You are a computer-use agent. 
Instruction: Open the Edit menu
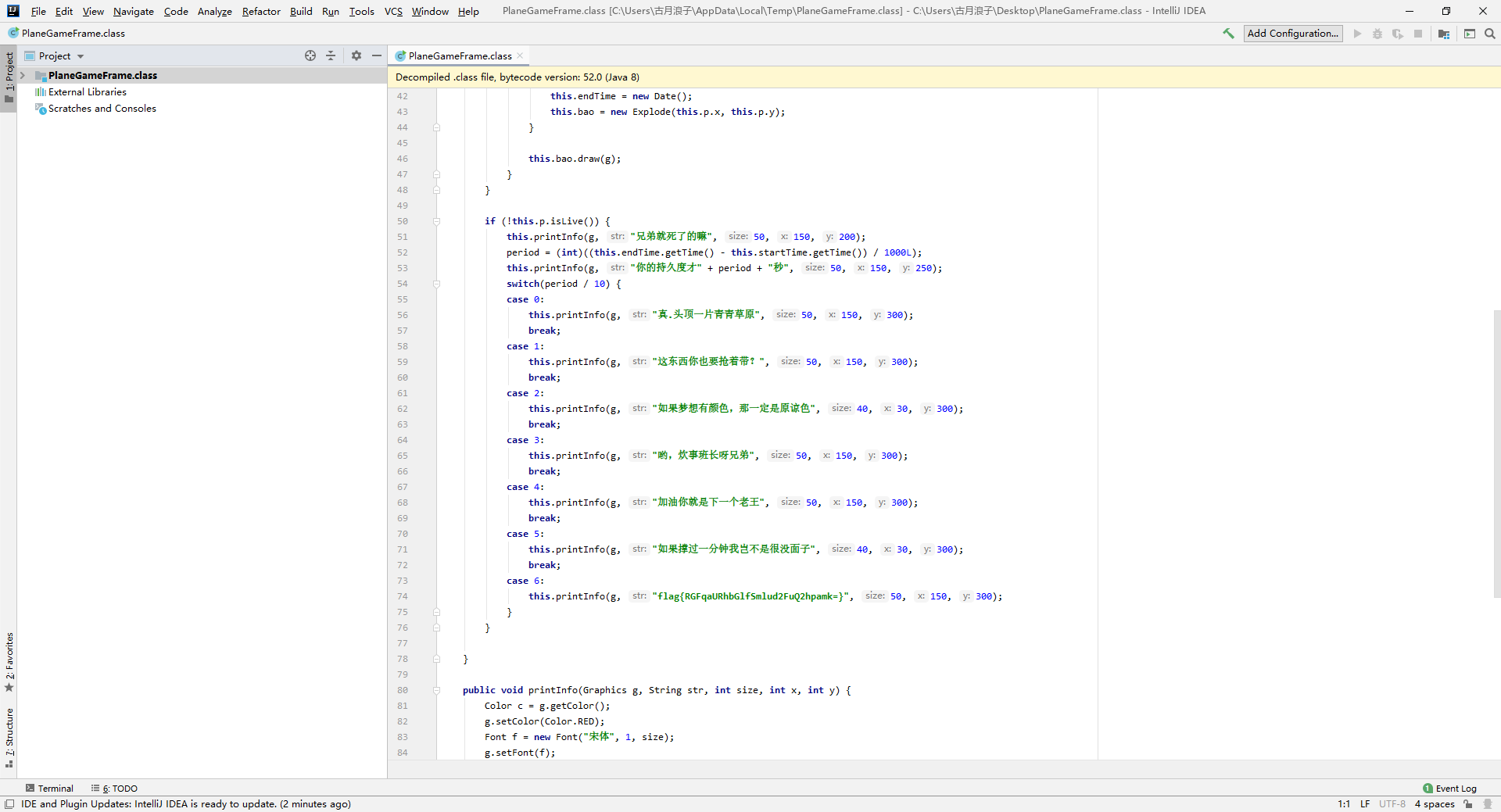coord(64,11)
